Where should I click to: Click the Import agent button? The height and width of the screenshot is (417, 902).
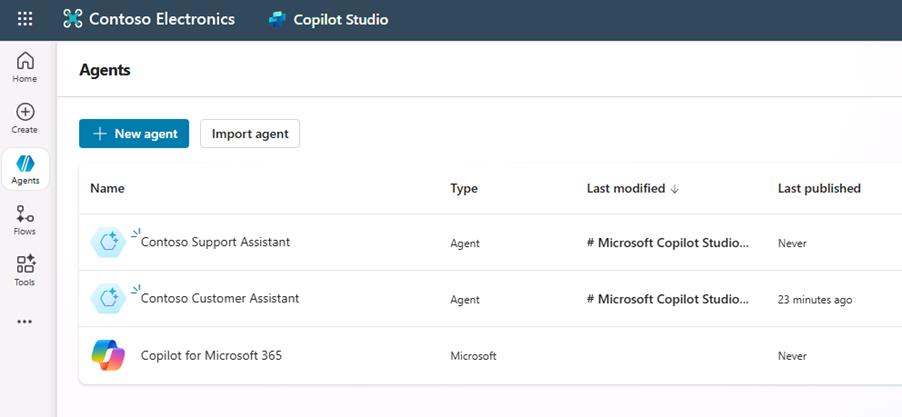tap(250, 133)
